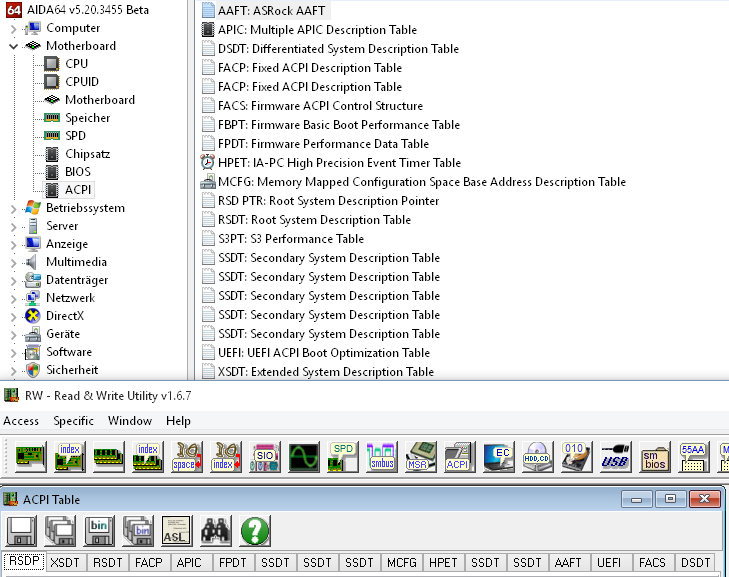The height and width of the screenshot is (577, 729).
Task: Select 'DSDT: Differentiated System Description Table' entry
Action: pyautogui.click(x=338, y=49)
